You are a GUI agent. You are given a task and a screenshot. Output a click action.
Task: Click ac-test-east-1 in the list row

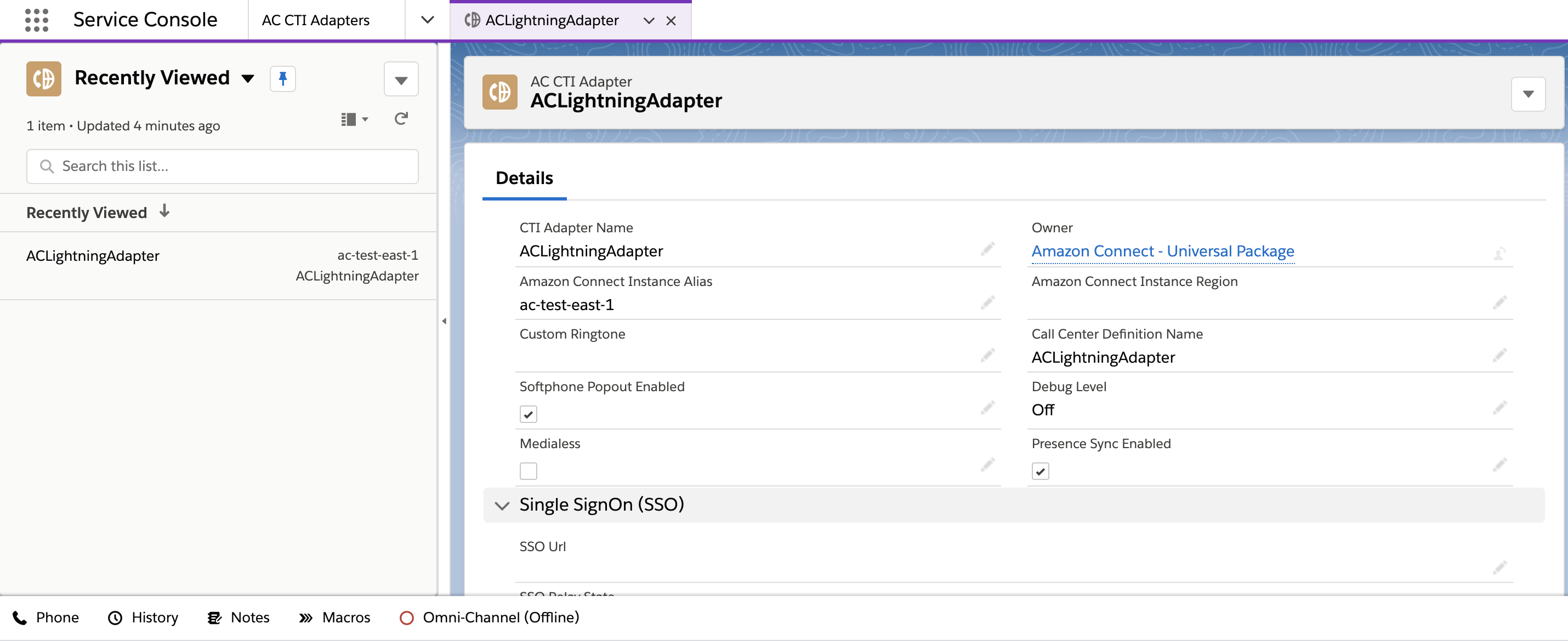click(x=377, y=255)
